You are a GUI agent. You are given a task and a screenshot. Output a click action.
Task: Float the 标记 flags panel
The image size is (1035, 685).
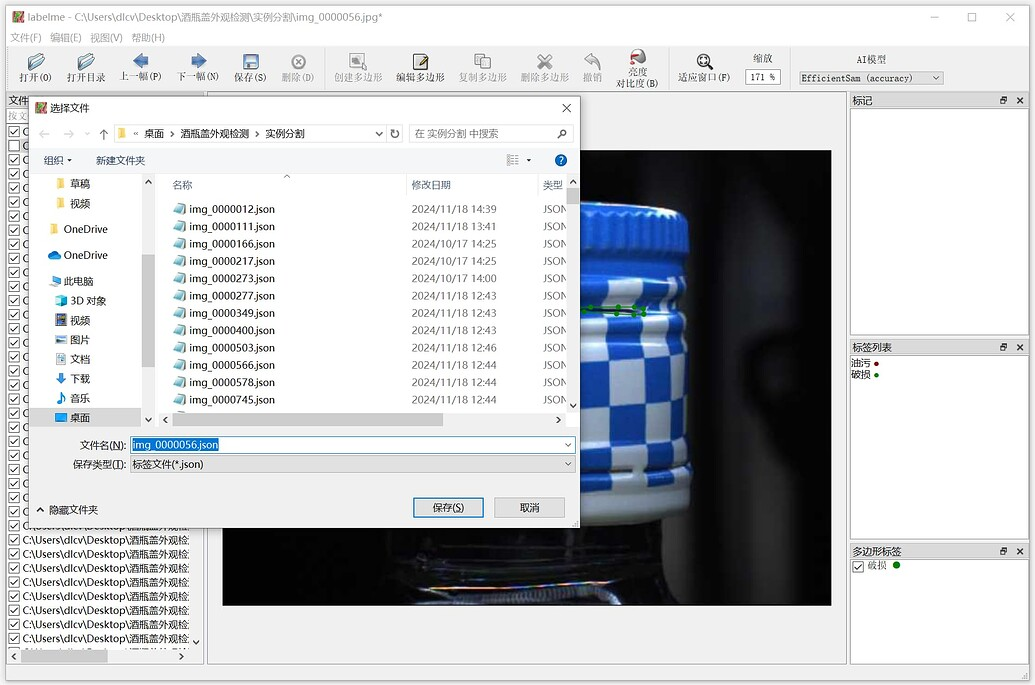tap(1003, 100)
